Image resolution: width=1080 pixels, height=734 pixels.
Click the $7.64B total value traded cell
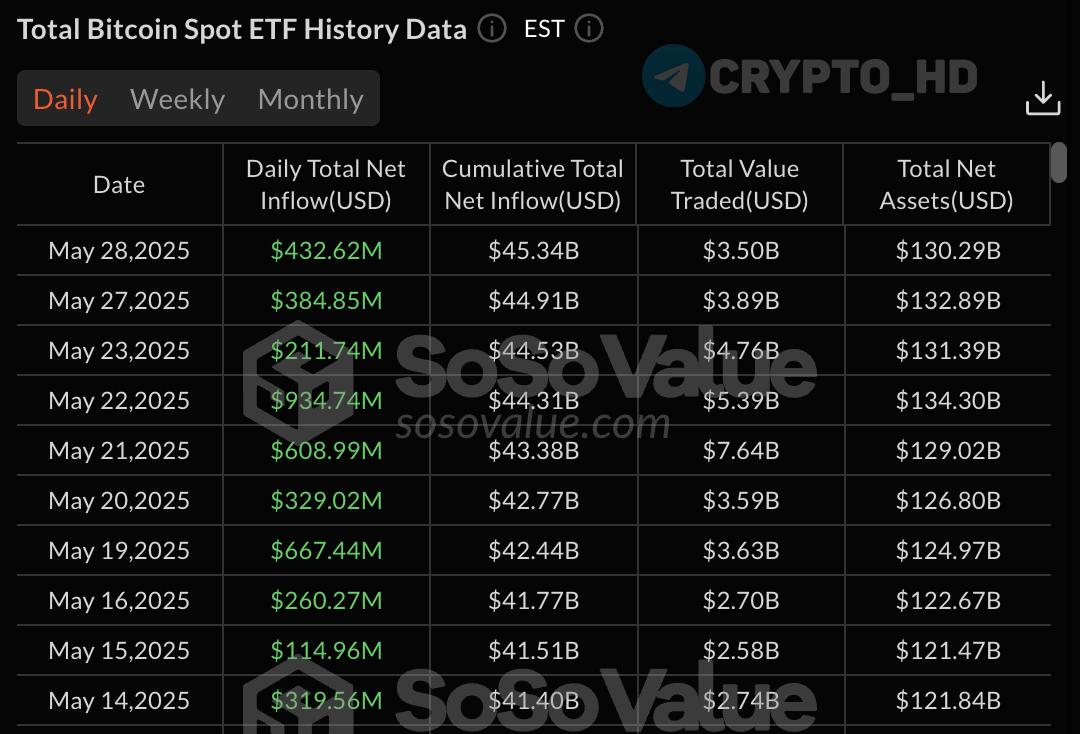741,450
